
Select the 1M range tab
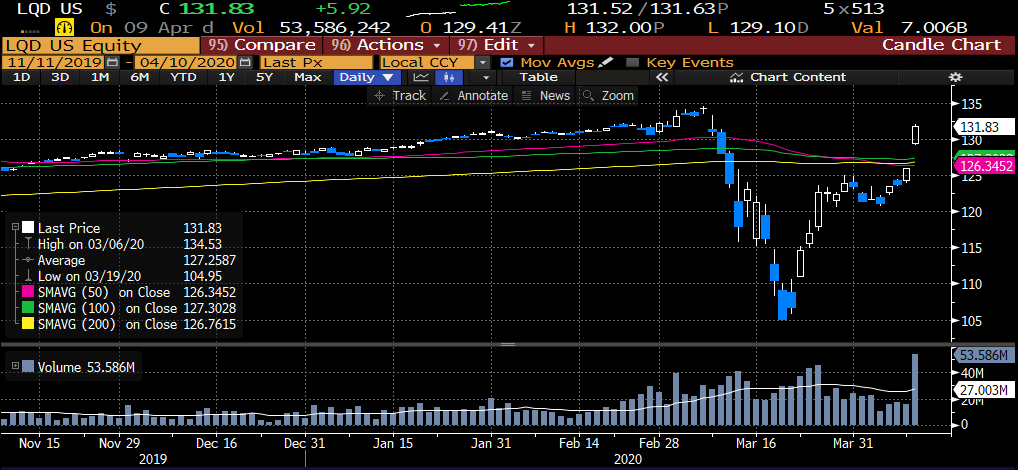click(99, 77)
